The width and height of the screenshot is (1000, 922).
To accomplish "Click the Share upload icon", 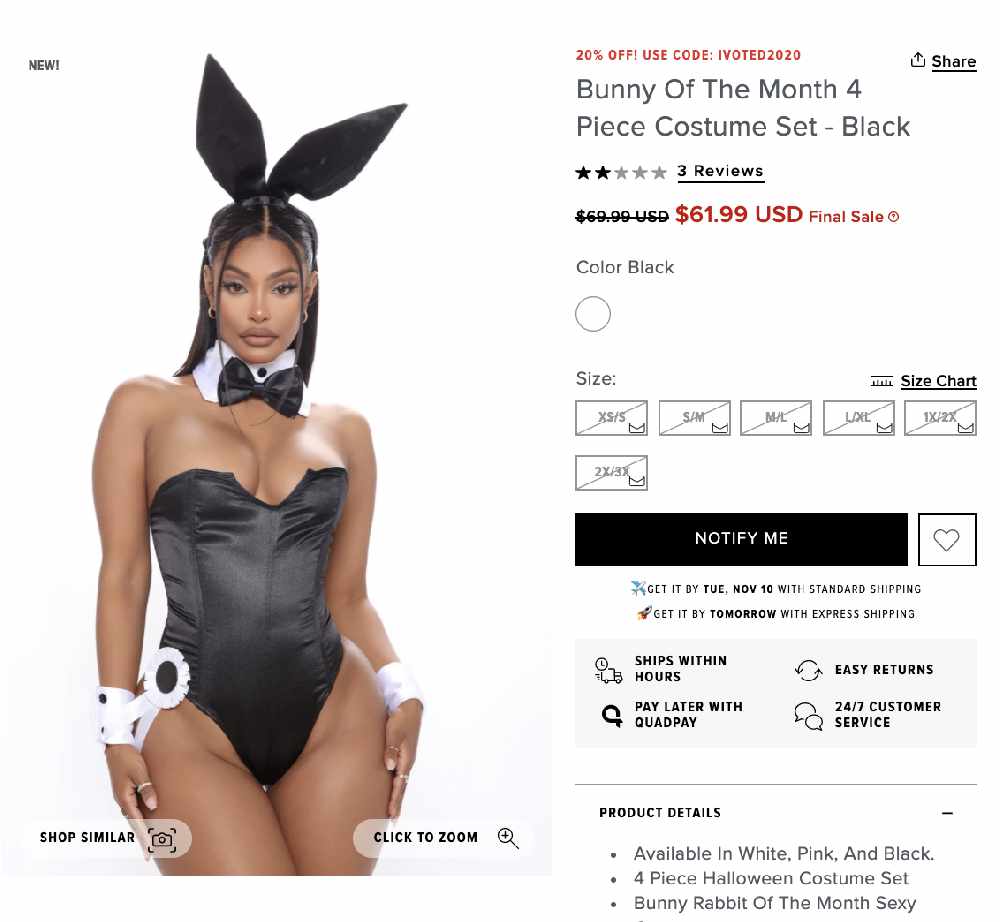I will coord(917,60).
